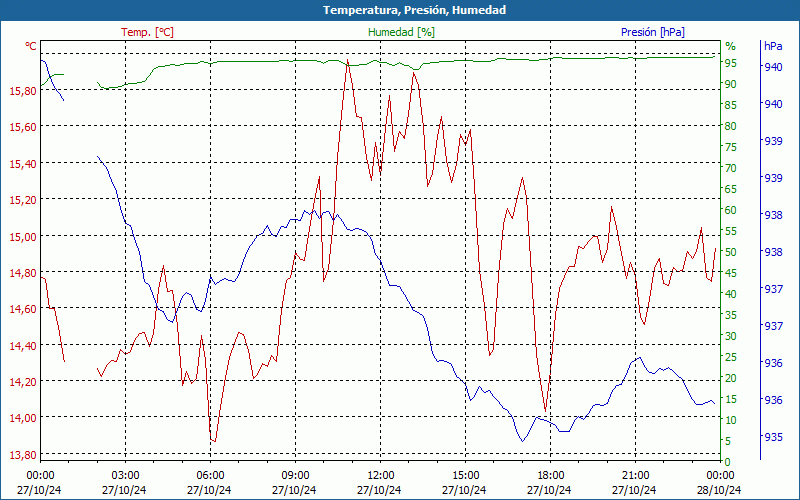Click the green '%' unit label

731,46
